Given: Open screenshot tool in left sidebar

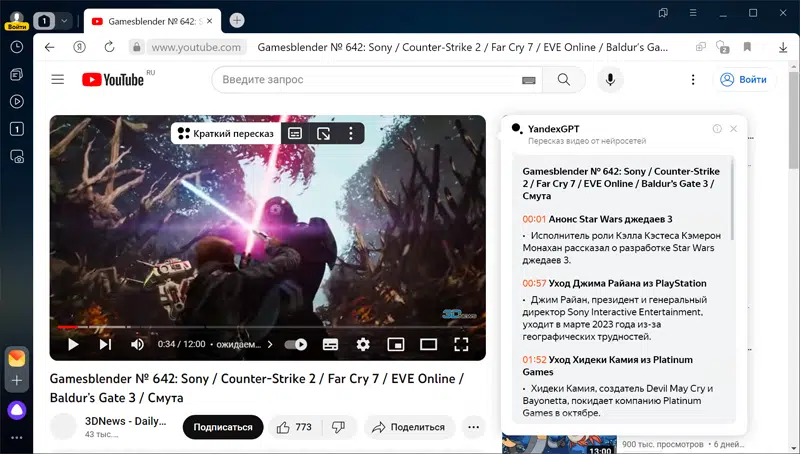Looking at the screenshot, I should coord(17,157).
